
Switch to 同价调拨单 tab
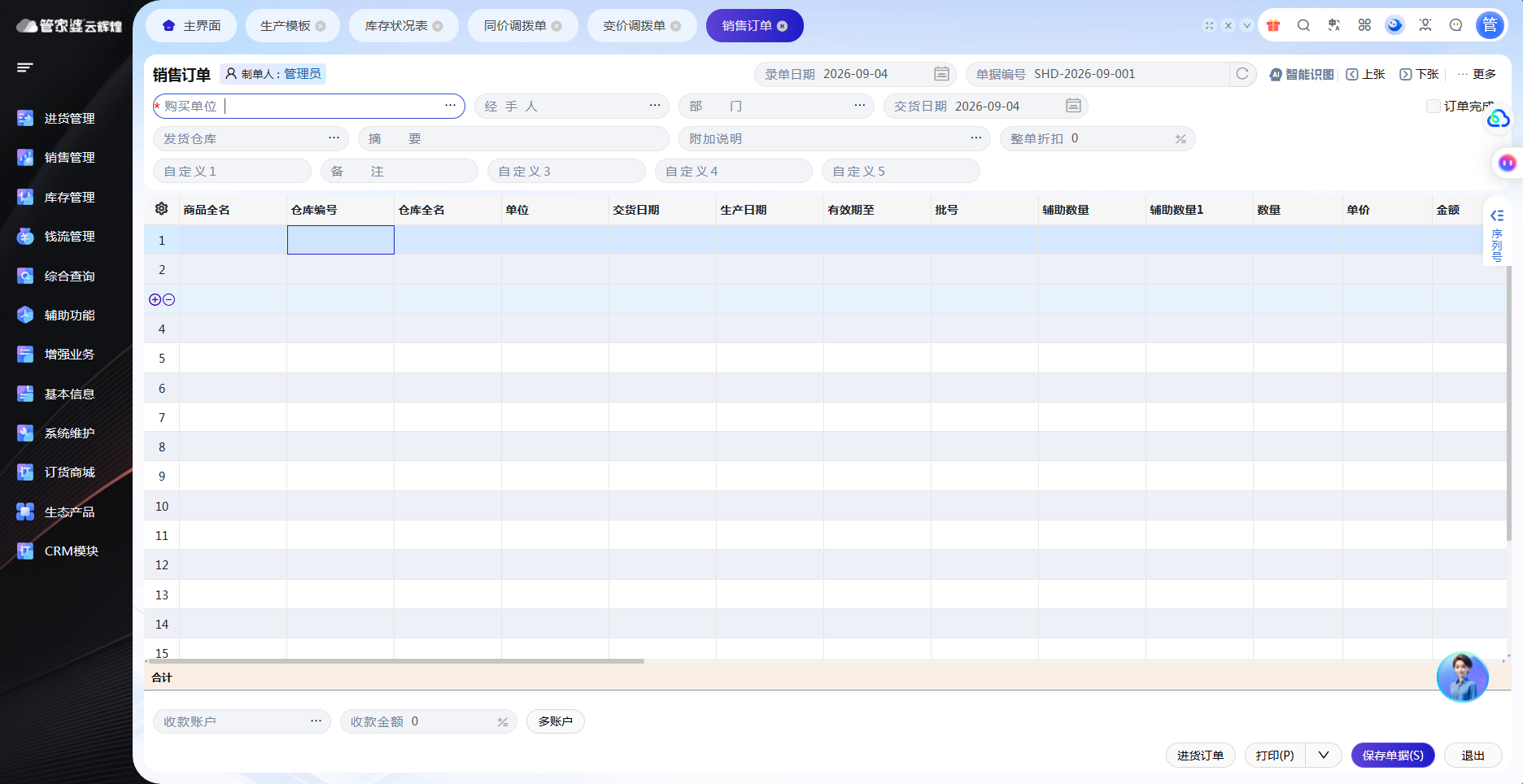522,25
